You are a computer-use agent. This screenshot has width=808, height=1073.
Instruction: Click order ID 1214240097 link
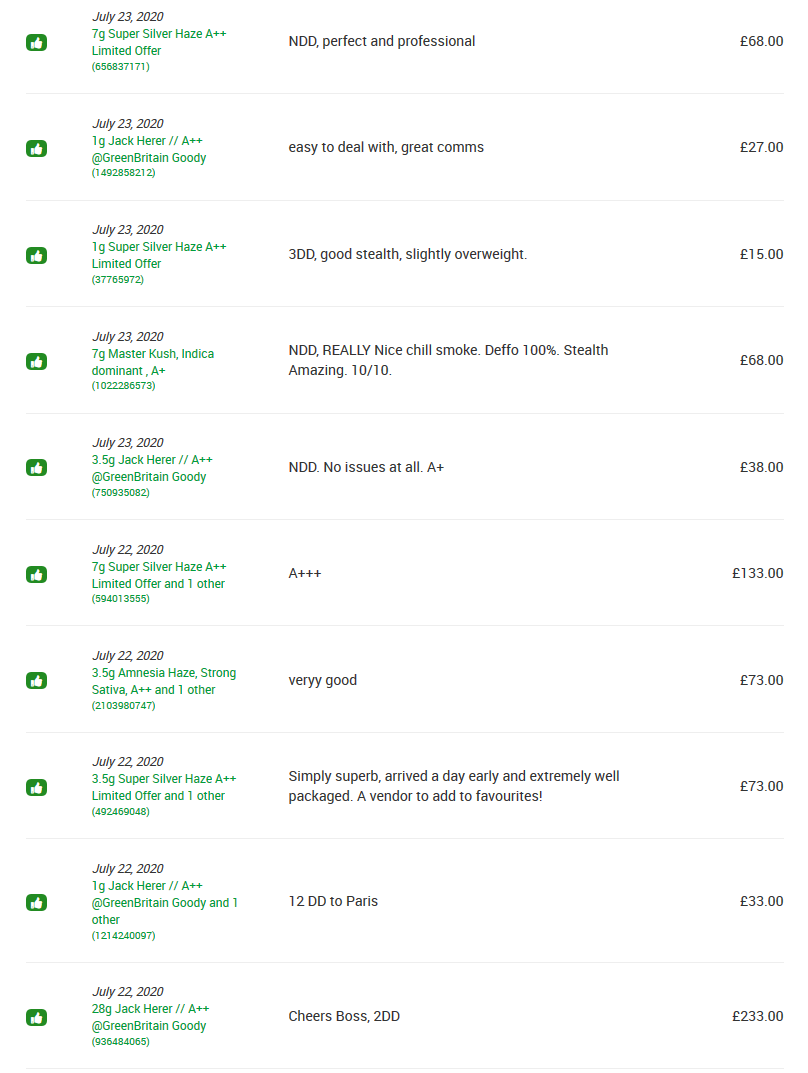tap(123, 935)
